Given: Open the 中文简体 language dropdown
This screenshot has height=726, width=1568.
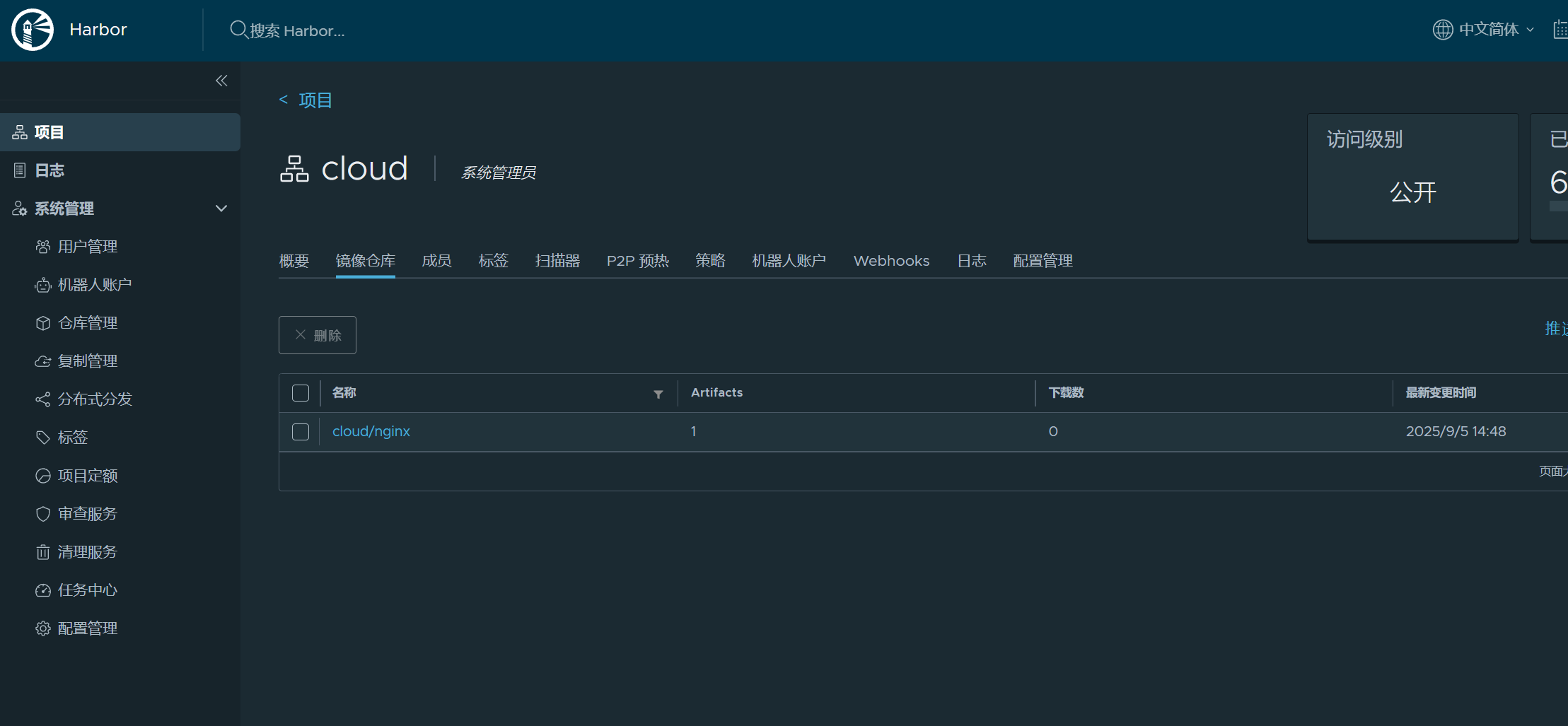Looking at the screenshot, I should pyautogui.click(x=1497, y=30).
